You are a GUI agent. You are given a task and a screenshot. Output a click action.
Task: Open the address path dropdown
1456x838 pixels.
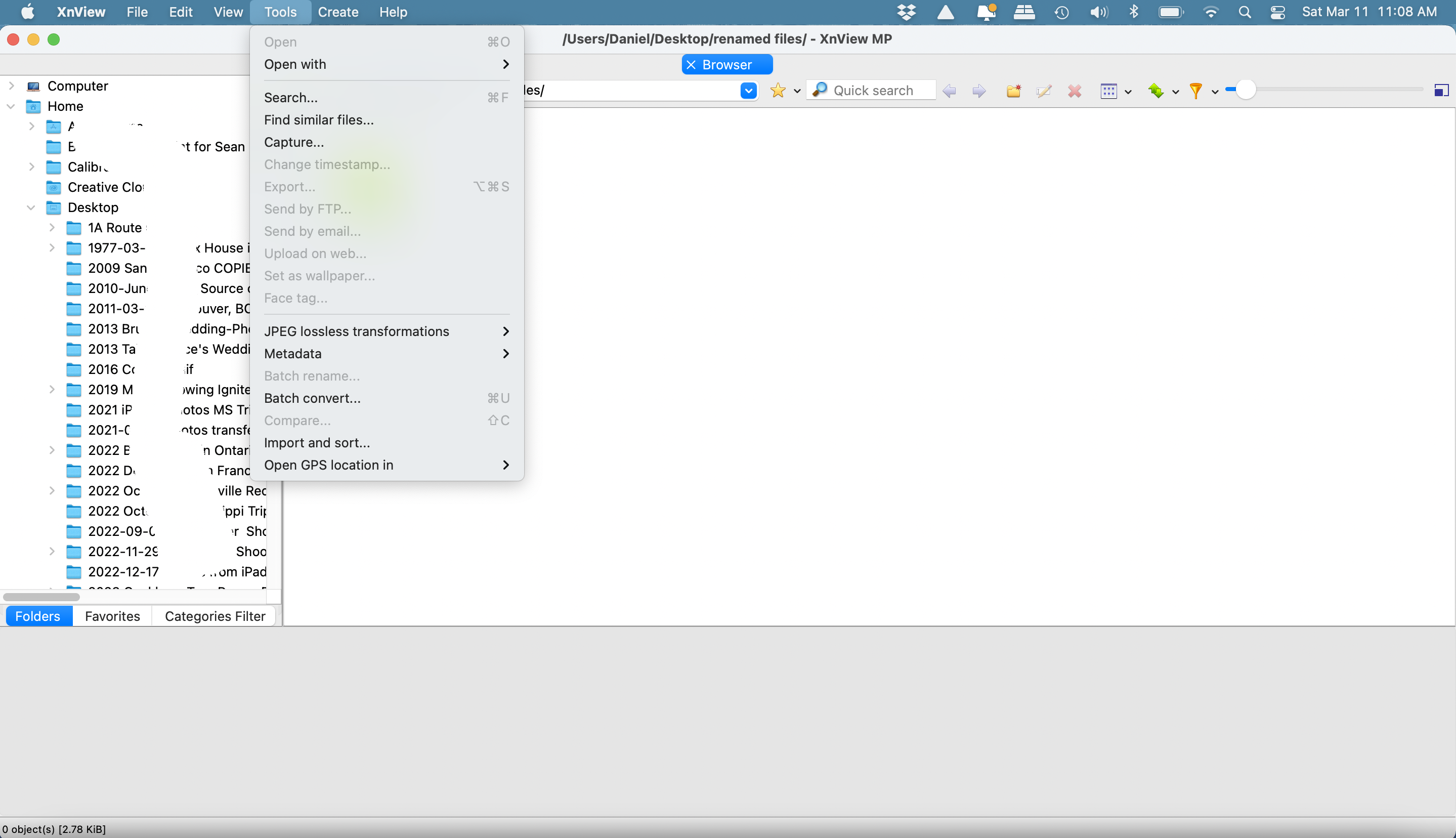[748, 91]
